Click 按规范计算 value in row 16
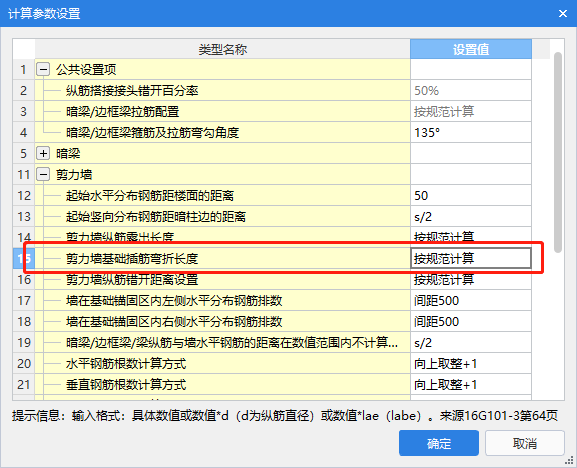The height and width of the screenshot is (468, 577). [x=471, y=279]
